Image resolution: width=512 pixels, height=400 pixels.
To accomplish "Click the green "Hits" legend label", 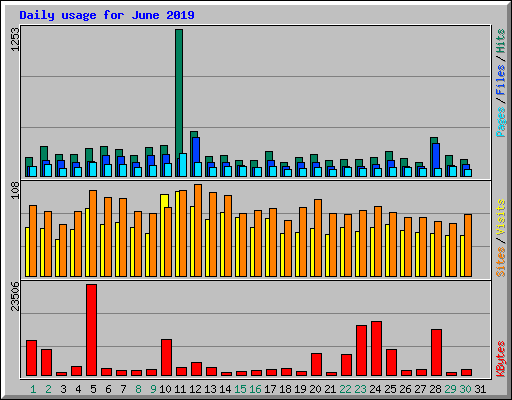I will pos(500,41).
